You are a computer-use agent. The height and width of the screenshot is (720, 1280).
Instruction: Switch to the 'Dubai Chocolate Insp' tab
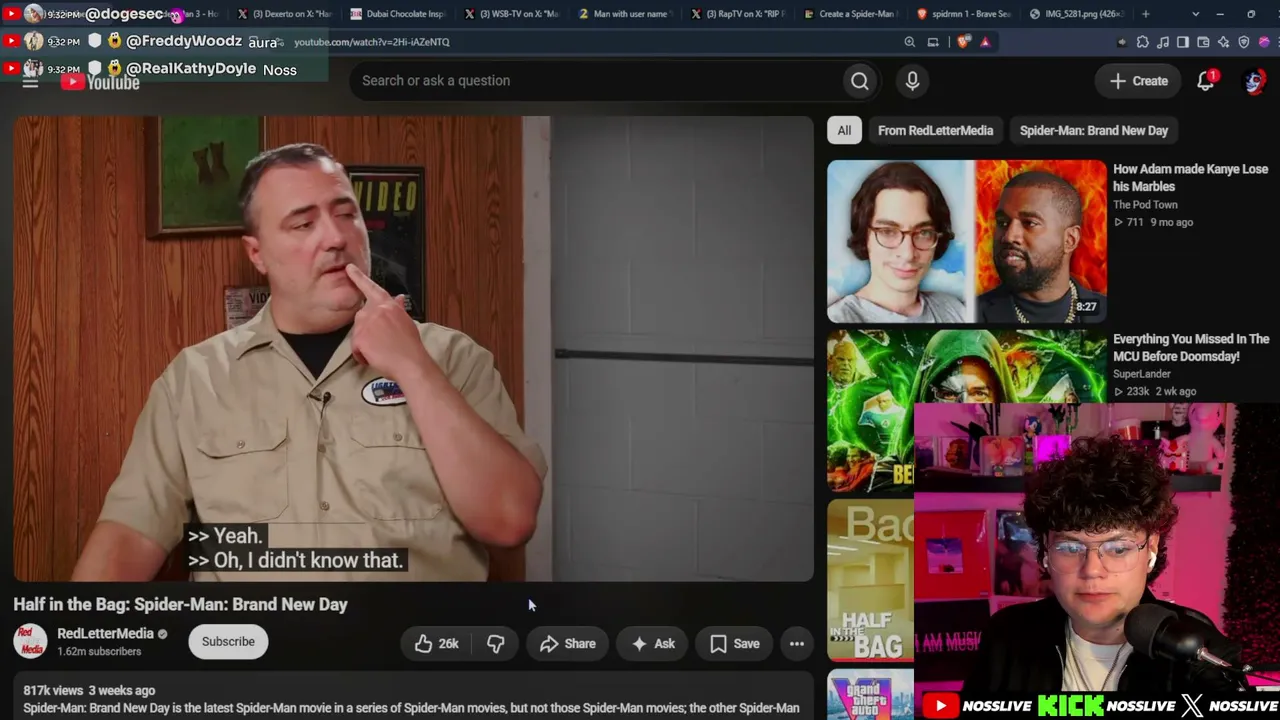point(398,14)
